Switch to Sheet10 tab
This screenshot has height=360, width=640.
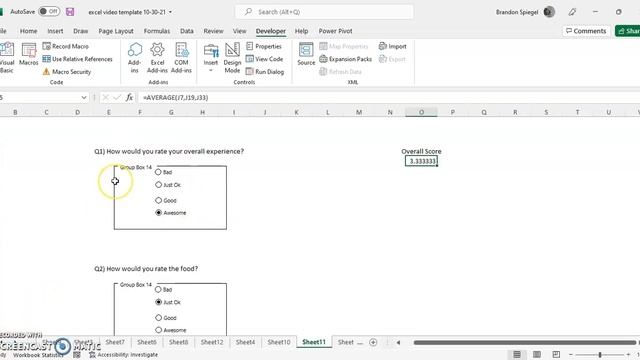[279, 342]
